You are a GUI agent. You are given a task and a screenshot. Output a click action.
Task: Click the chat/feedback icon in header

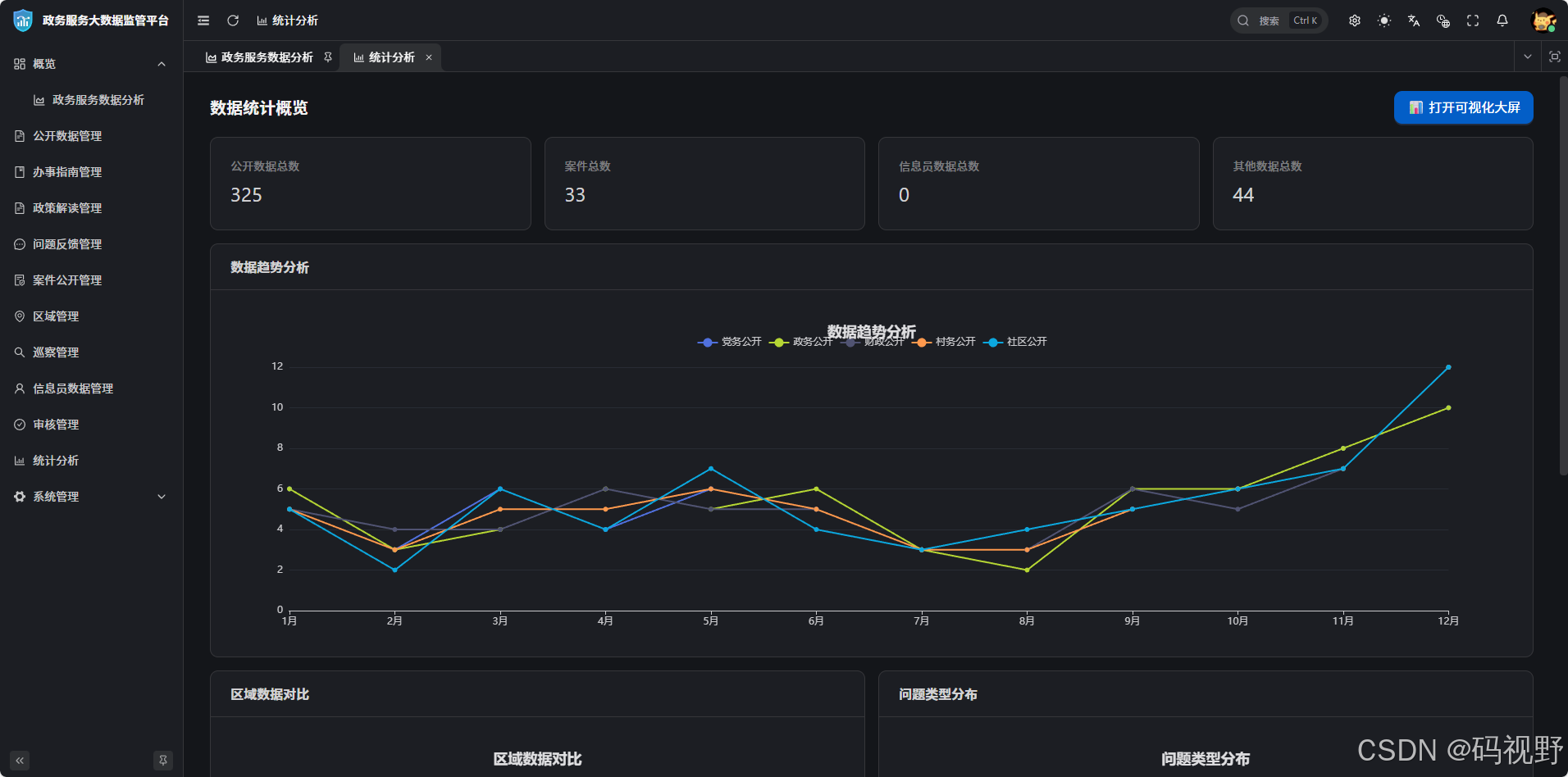click(1443, 20)
